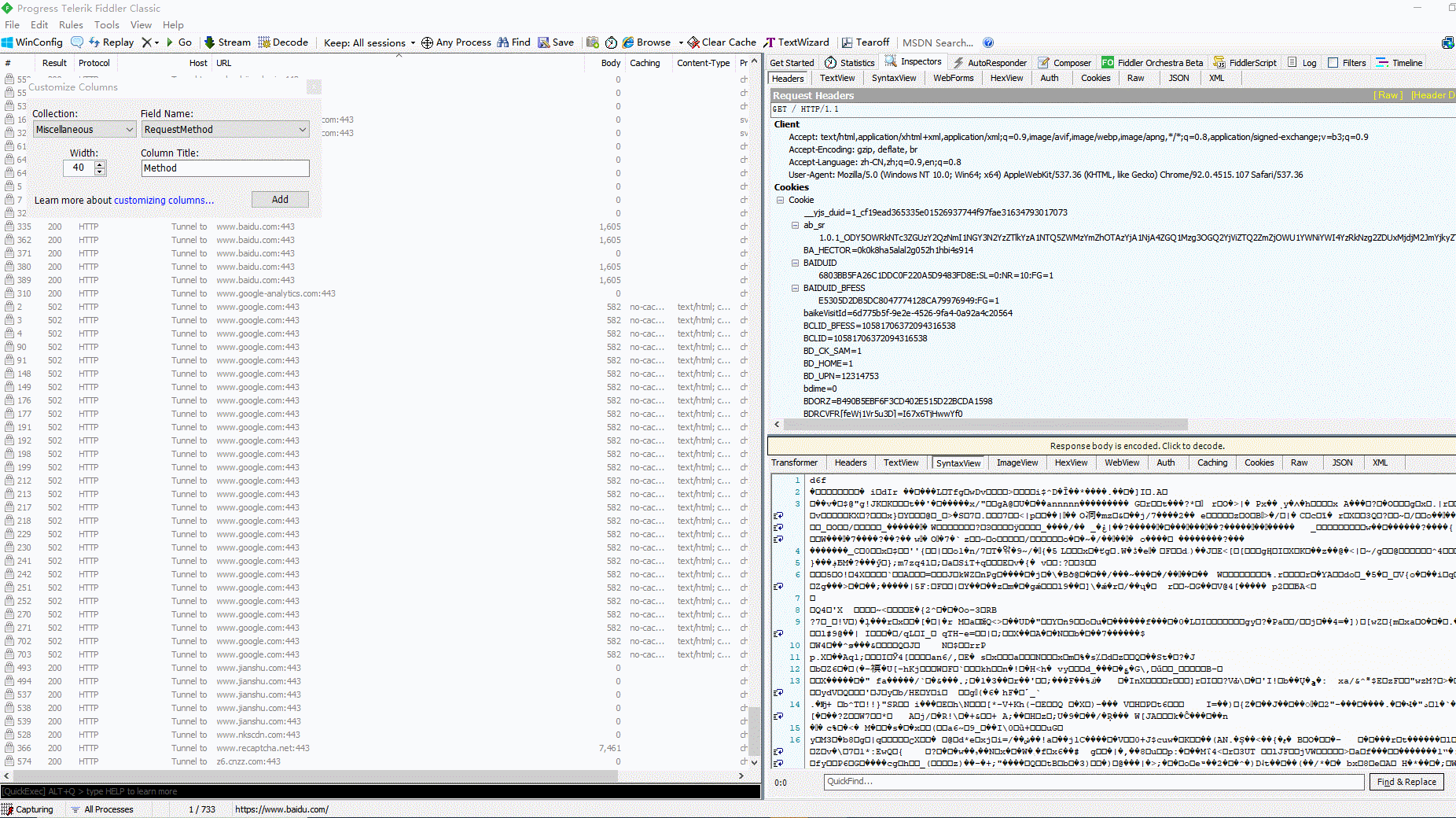Click Find & Replace button

[x=1406, y=782]
